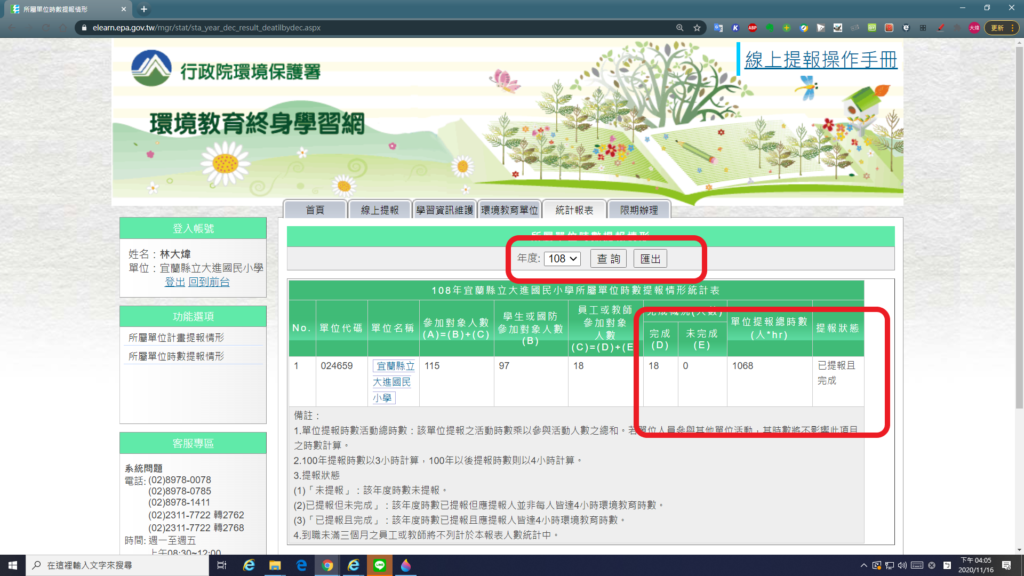Open the 線上提報操作手冊 link

tap(821, 59)
